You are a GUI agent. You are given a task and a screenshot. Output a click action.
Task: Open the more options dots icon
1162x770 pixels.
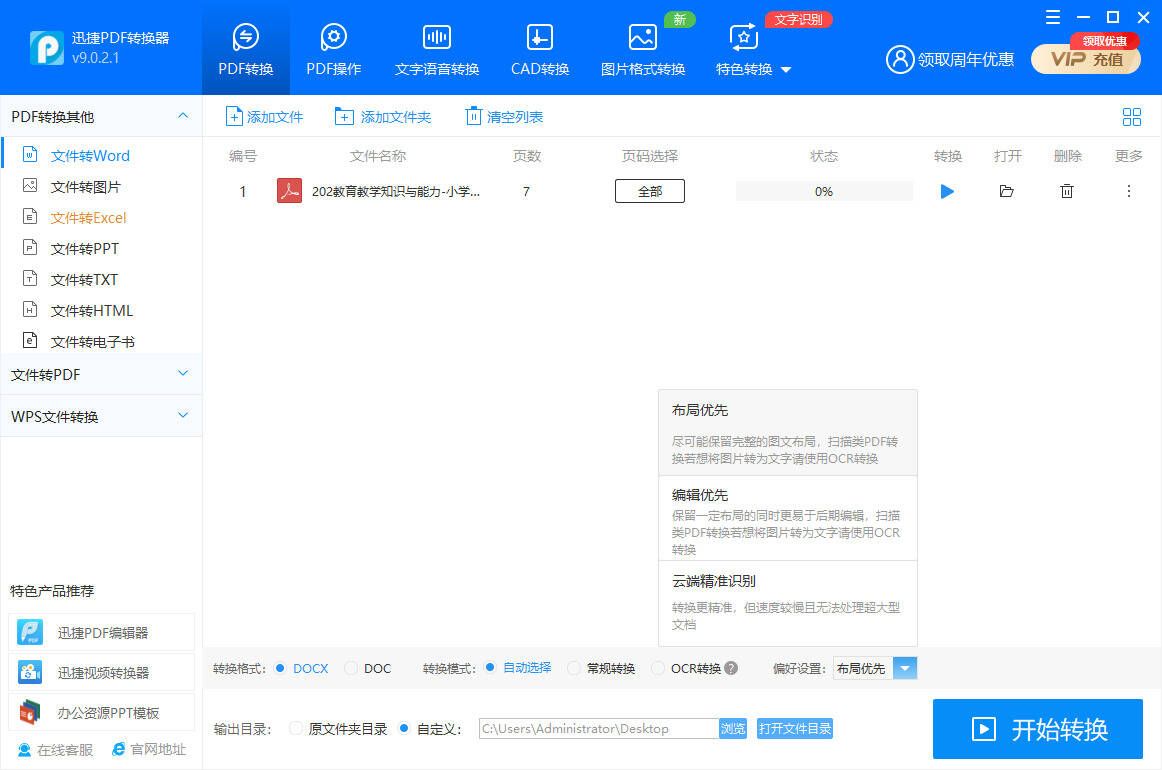tap(1129, 191)
